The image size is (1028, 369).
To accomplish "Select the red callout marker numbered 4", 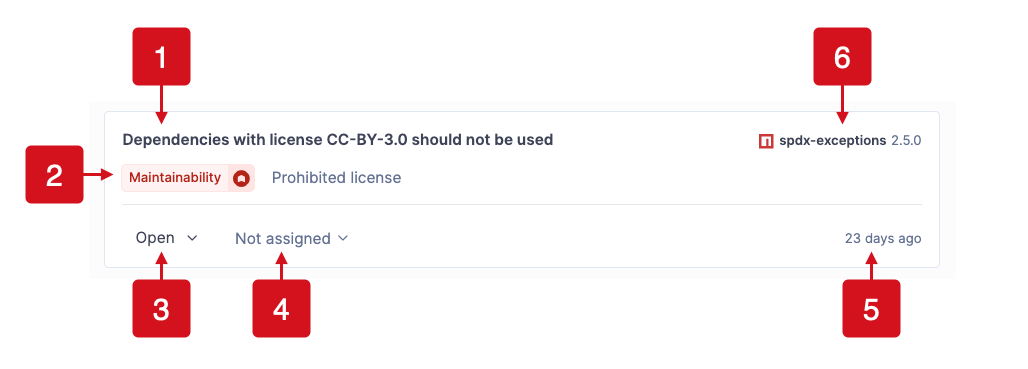I will click(281, 309).
